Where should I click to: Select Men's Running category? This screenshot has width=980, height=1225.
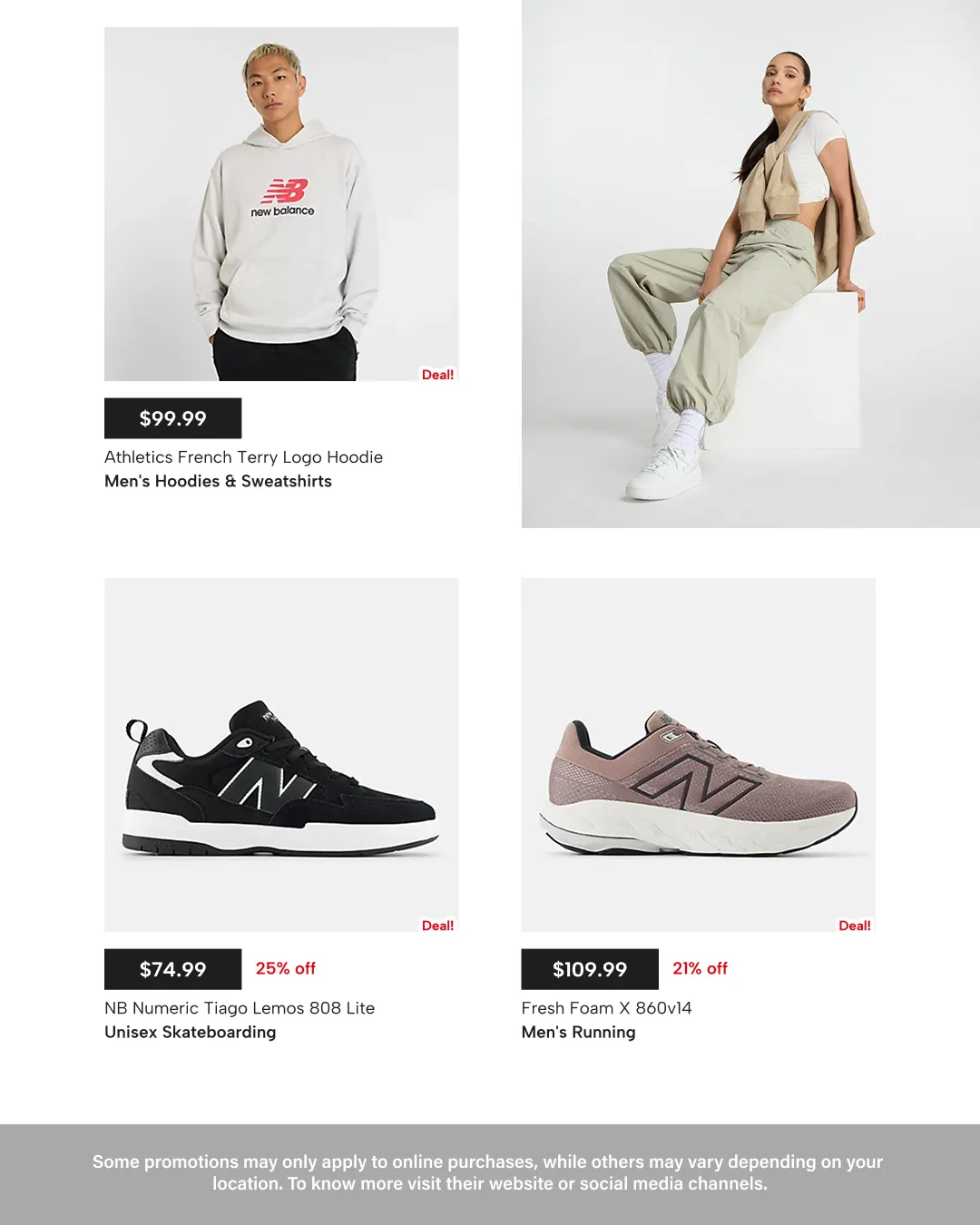[x=578, y=1033]
